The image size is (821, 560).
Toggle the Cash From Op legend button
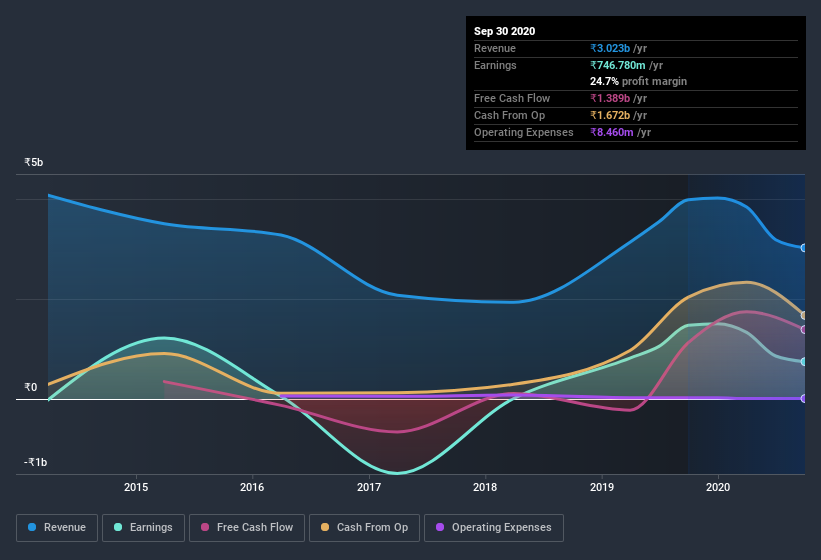(364, 528)
